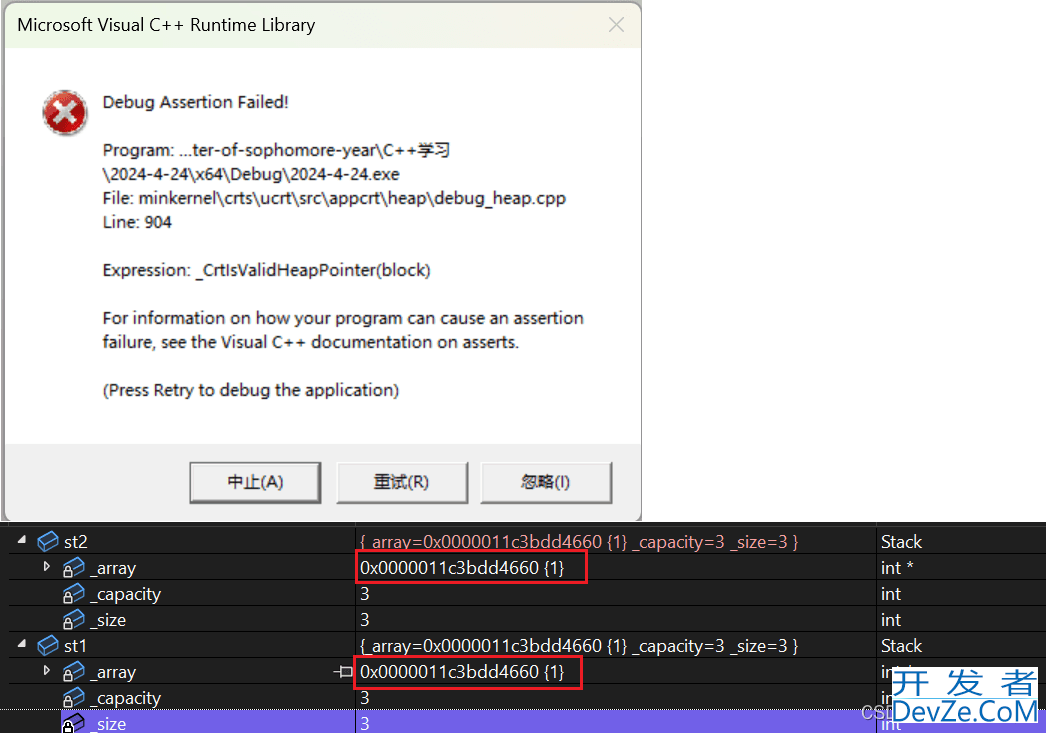Click the Debug Assertion Failed! heading
The height and width of the screenshot is (733, 1048).
tap(195, 102)
